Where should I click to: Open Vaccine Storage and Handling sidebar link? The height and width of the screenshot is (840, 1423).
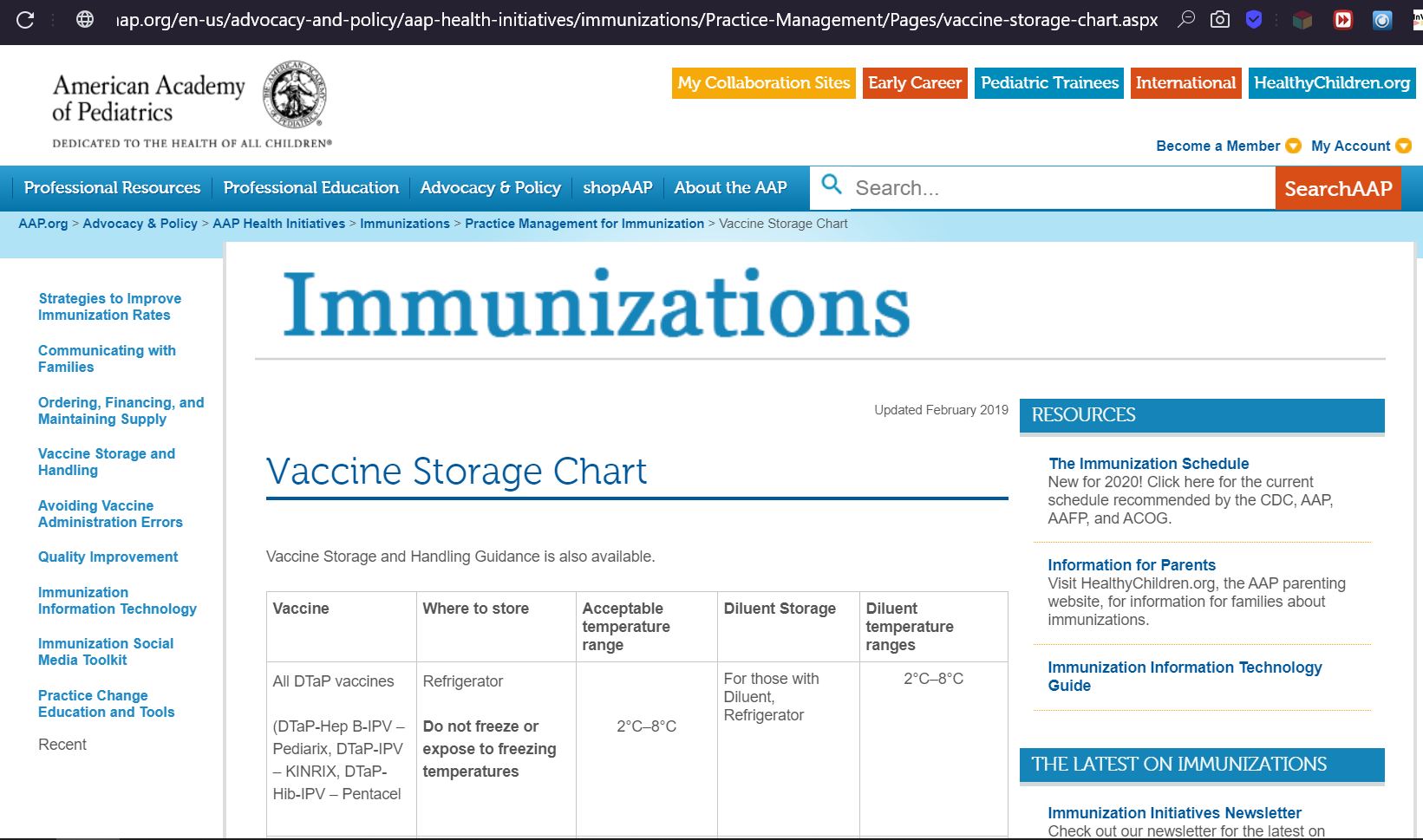pyautogui.click(x=107, y=462)
